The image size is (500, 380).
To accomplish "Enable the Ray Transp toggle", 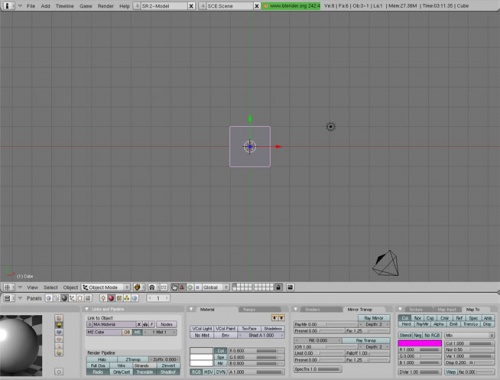I will point(366,340).
